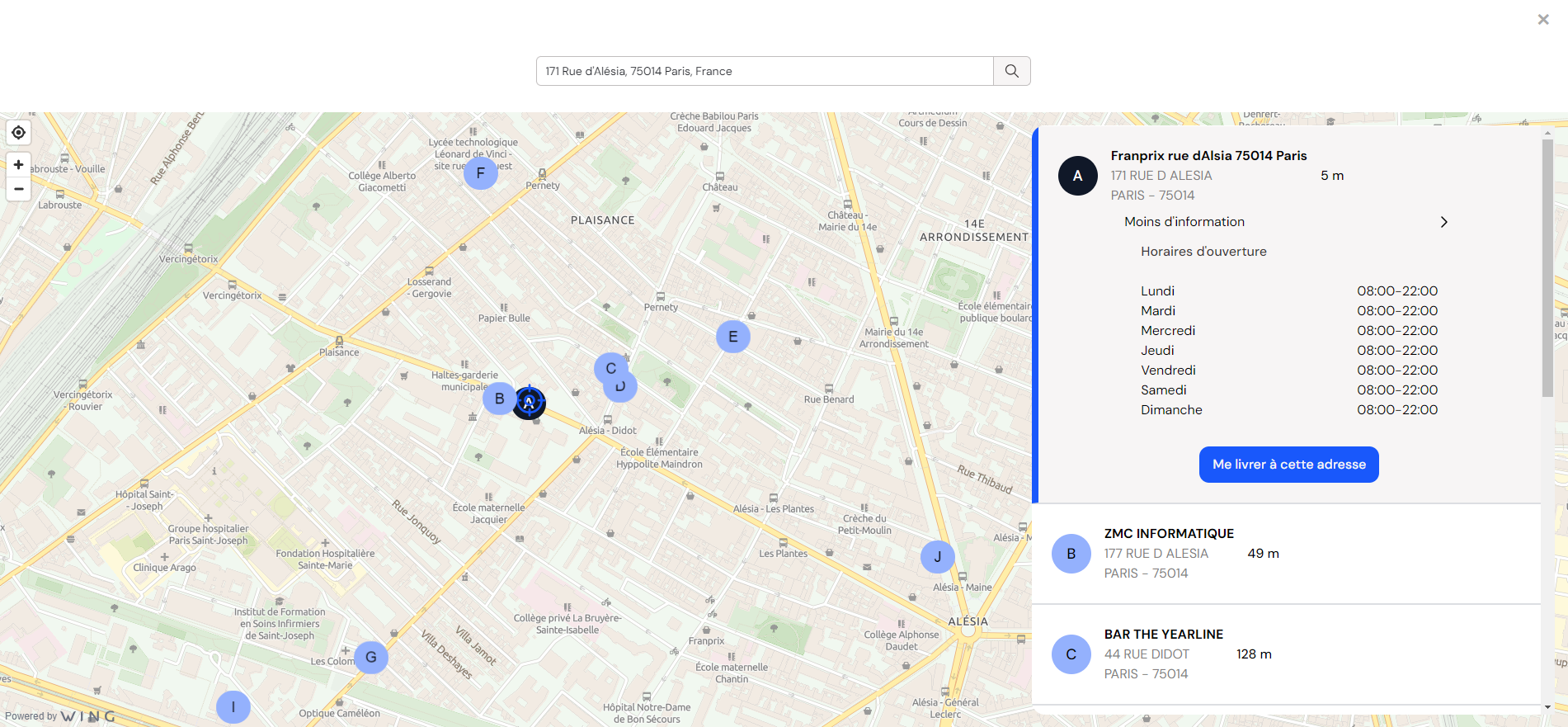The image size is (1568, 727).
Task: Click the Mairie du 14e Arrondissement label
Action: [894, 338]
